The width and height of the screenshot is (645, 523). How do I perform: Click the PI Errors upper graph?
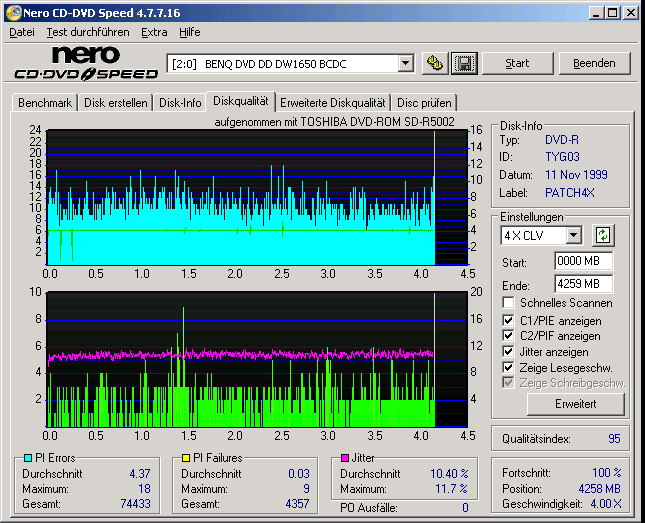click(257, 198)
